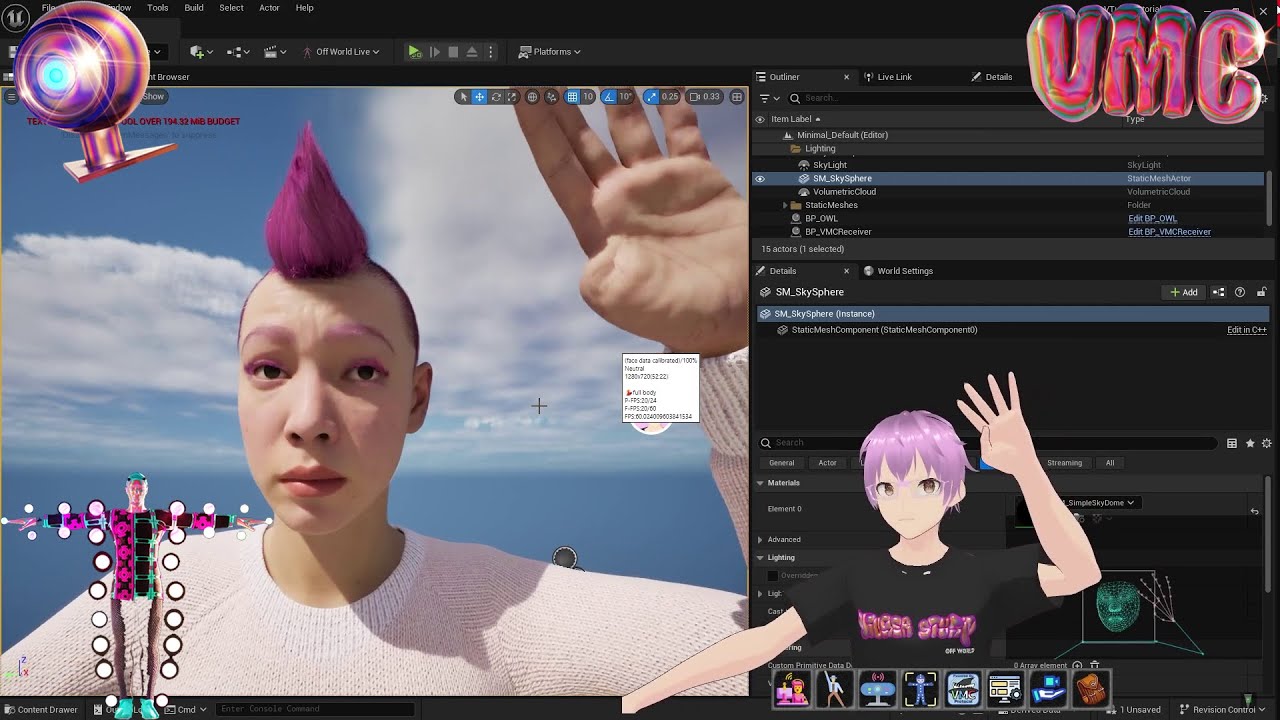Image resolution: width=1280 pixels, height=720 pixels.
Task: Click the Eject button in the play toolbar
Action: click(x=472, y=52)
